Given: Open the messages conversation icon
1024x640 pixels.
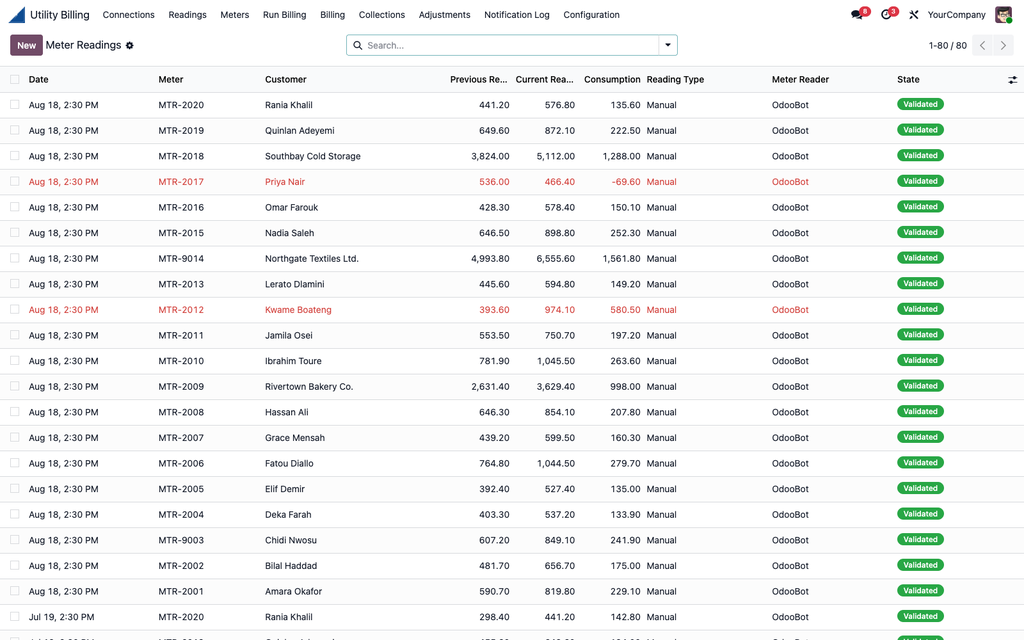Looking at the screenshot, I should [x=857, y=14].
